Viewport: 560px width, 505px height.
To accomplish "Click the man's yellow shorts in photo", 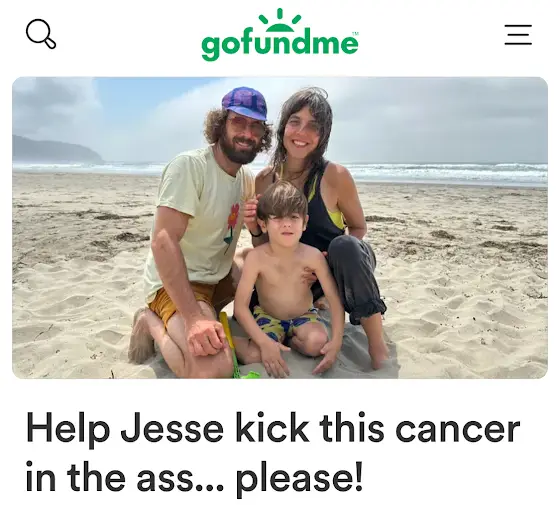I will click(x=189, y=300).
